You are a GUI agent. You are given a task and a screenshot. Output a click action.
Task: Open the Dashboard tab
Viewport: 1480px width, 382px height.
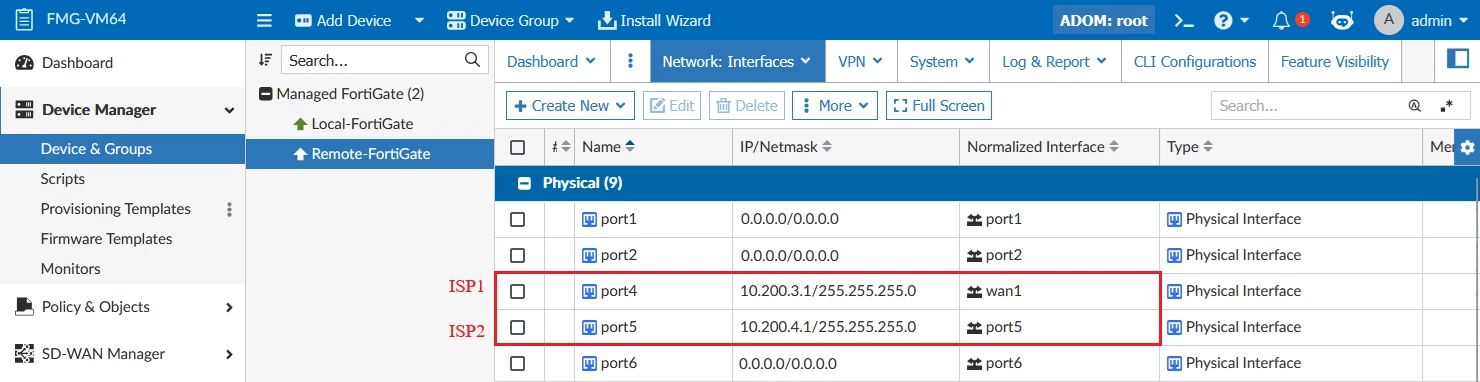[x=552, y=61]
